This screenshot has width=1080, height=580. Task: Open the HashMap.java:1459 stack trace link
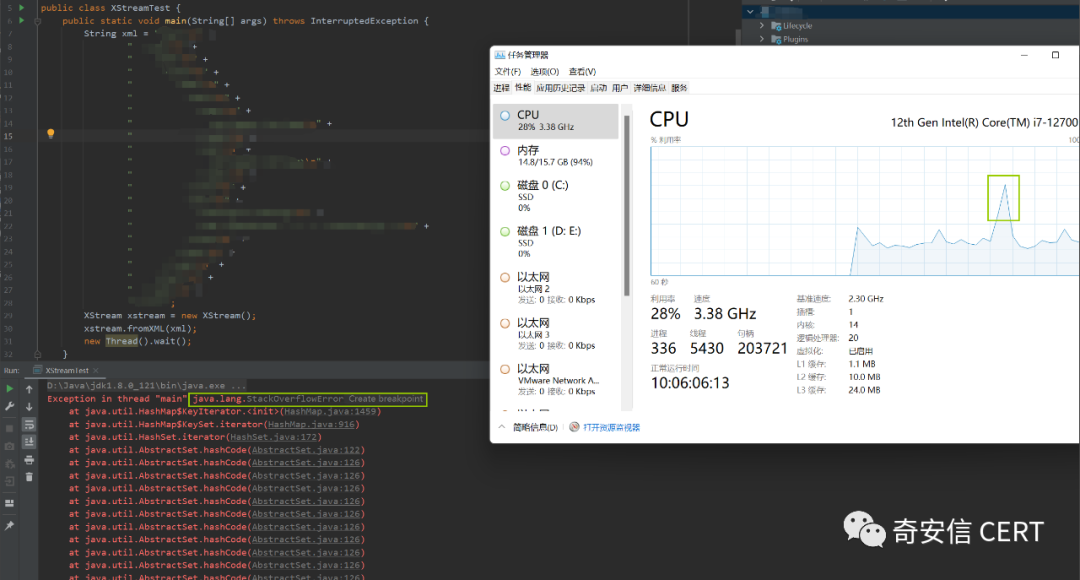coord(330,411)
